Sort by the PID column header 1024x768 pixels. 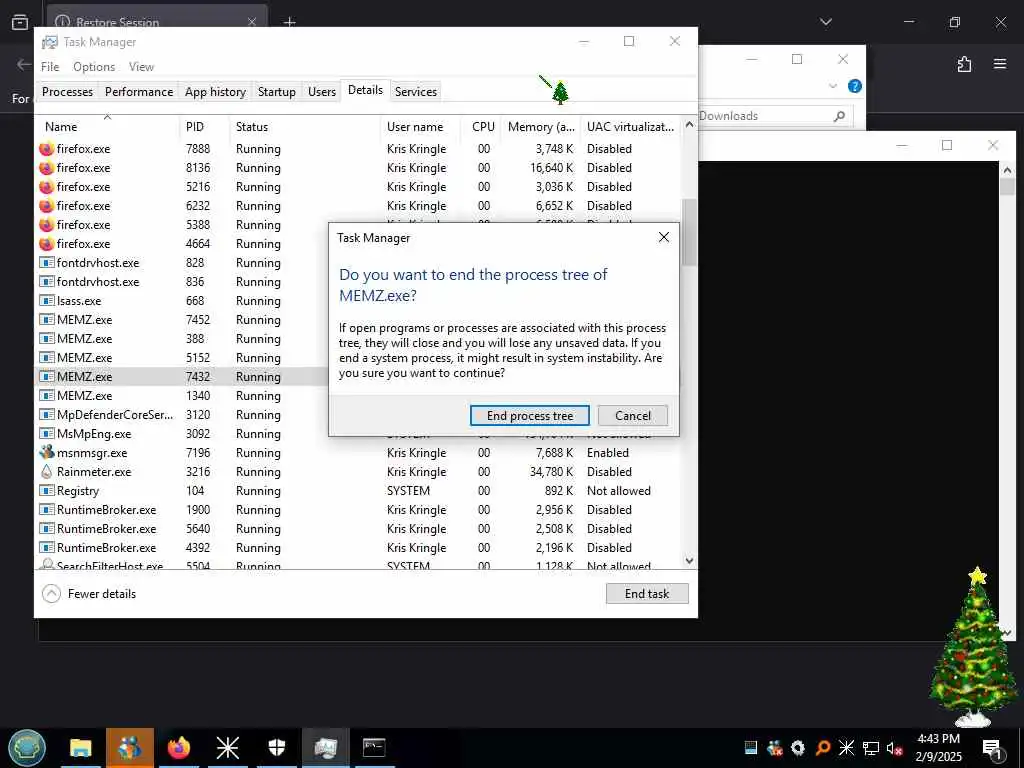click(204, 127)
